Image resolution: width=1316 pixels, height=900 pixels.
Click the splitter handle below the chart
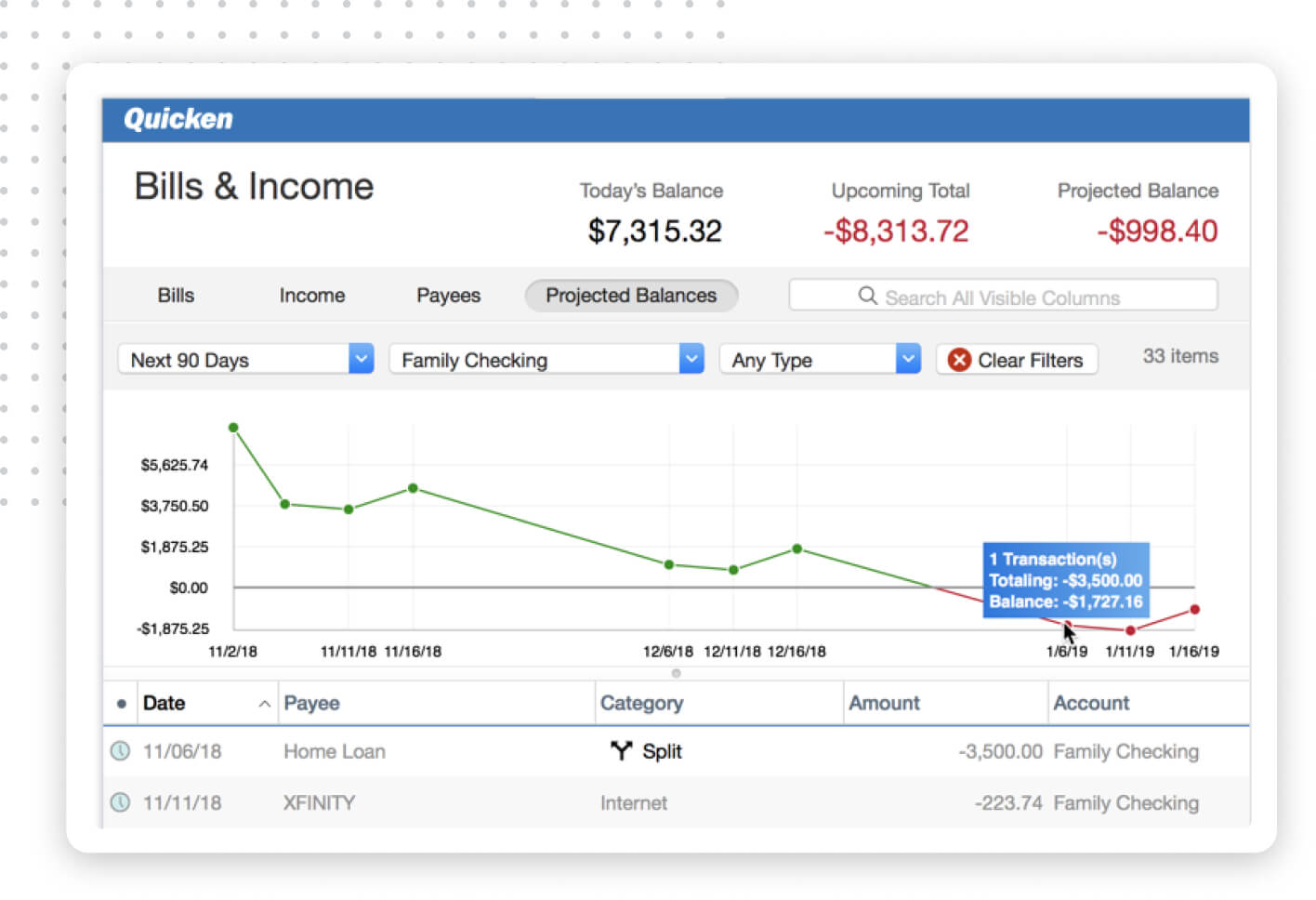676,673
